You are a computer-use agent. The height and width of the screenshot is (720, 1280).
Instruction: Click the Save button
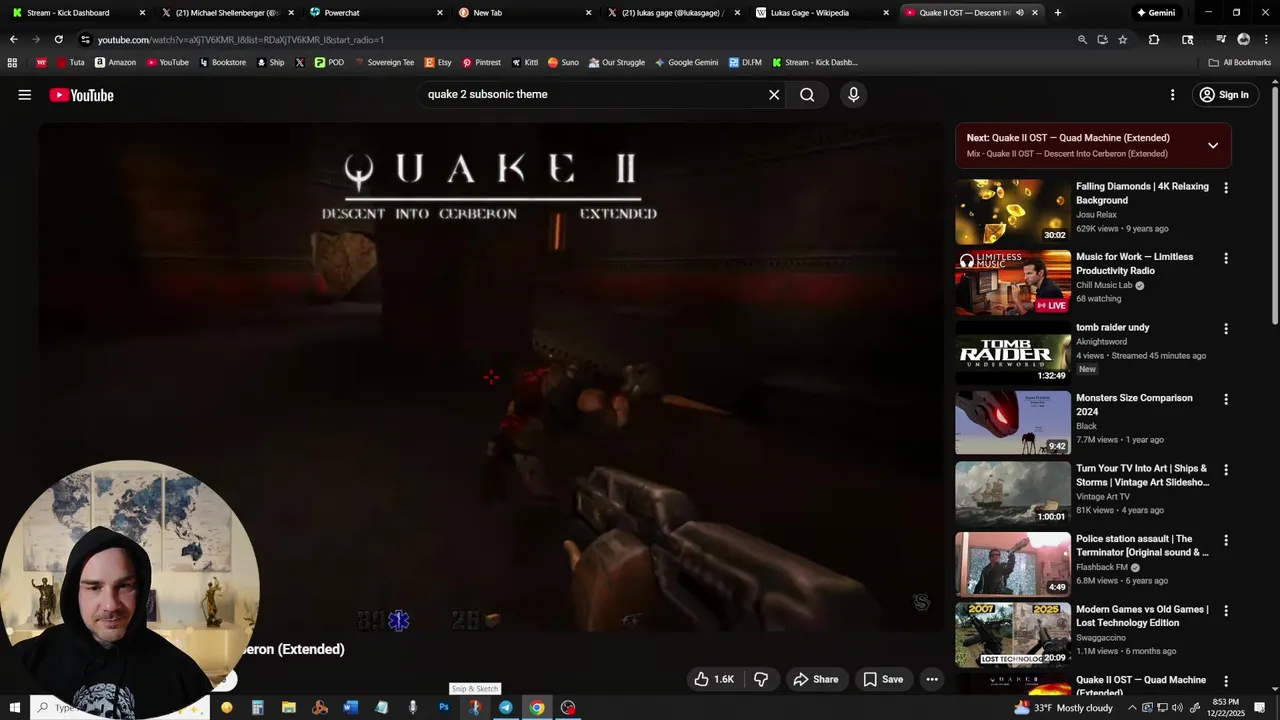(x=883, y=679)
